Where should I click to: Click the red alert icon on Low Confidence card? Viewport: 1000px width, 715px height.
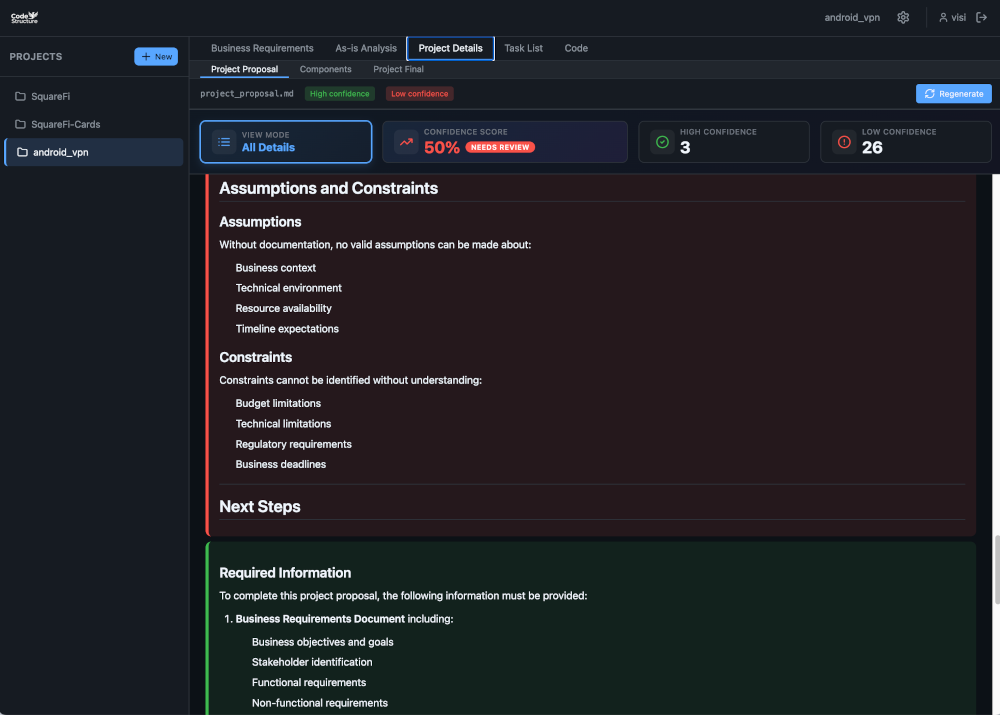tap(843, 141)
